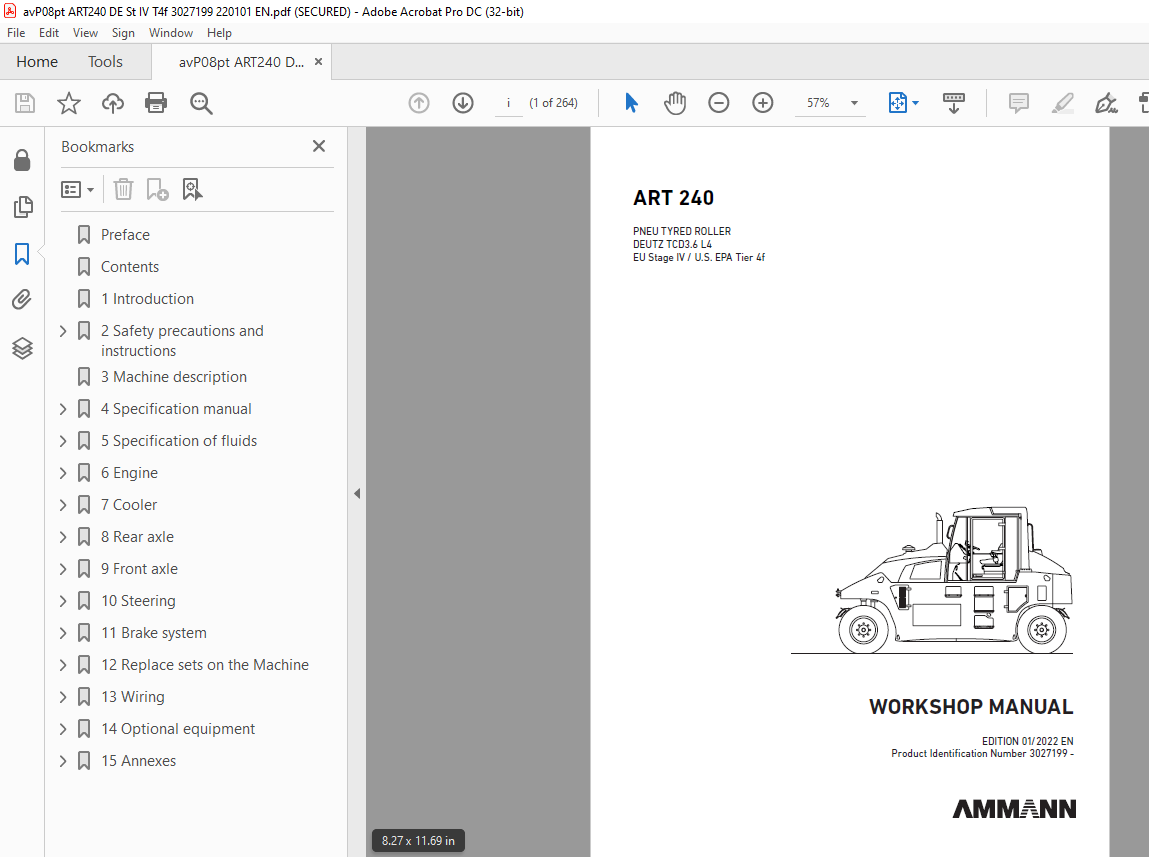Screen dimensions: 1149x857
Task: Upload file with the cloud arrow icon
Action: pyautogui.click(x=112, y=103)
